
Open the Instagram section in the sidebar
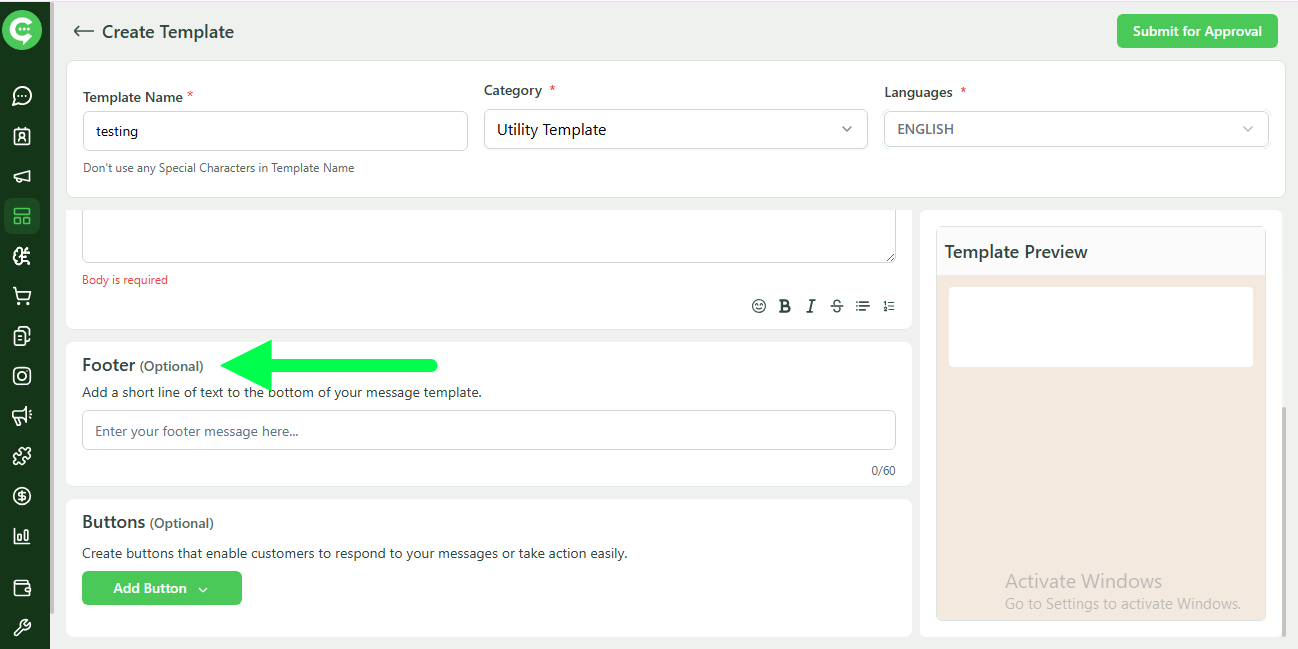22,375
